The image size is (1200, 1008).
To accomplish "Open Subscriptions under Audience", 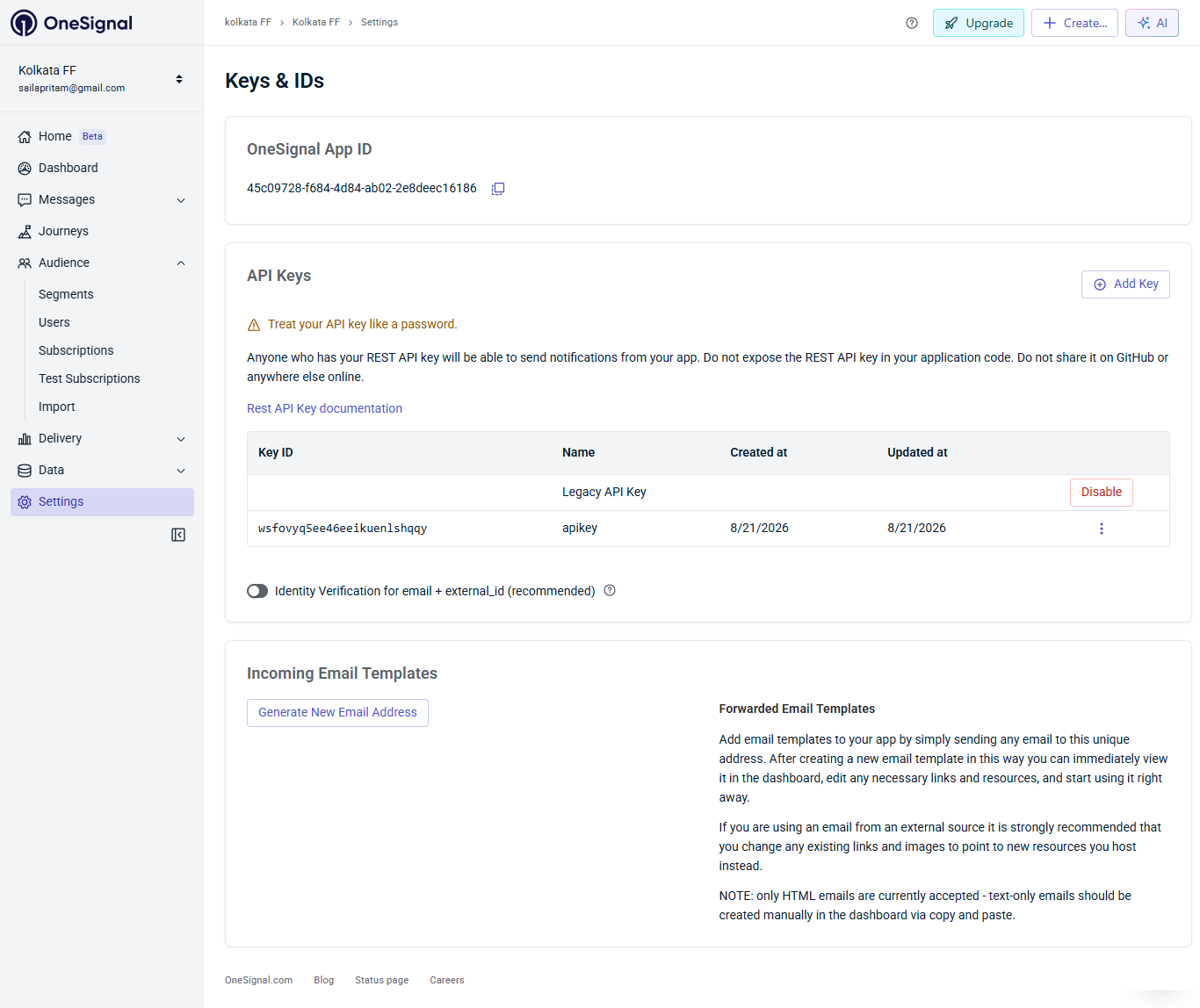I will pos(76,350).
